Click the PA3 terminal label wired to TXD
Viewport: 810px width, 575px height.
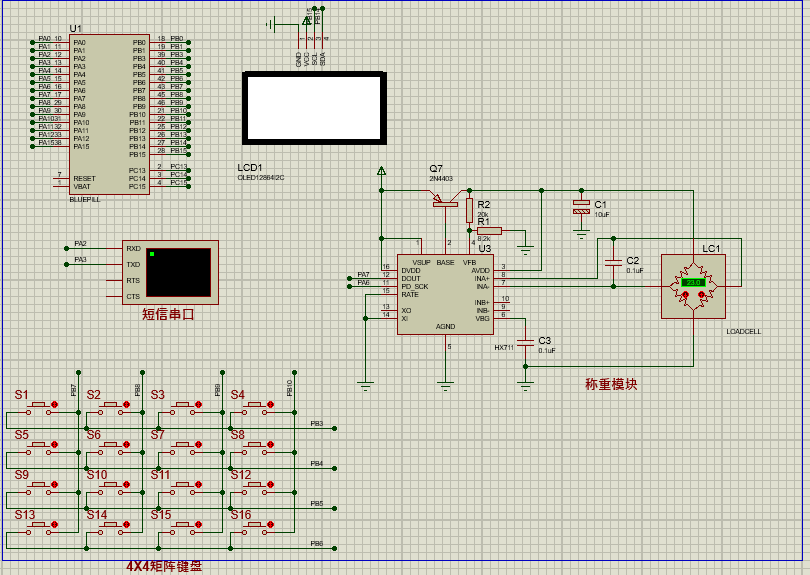click(x=80, y=259)
